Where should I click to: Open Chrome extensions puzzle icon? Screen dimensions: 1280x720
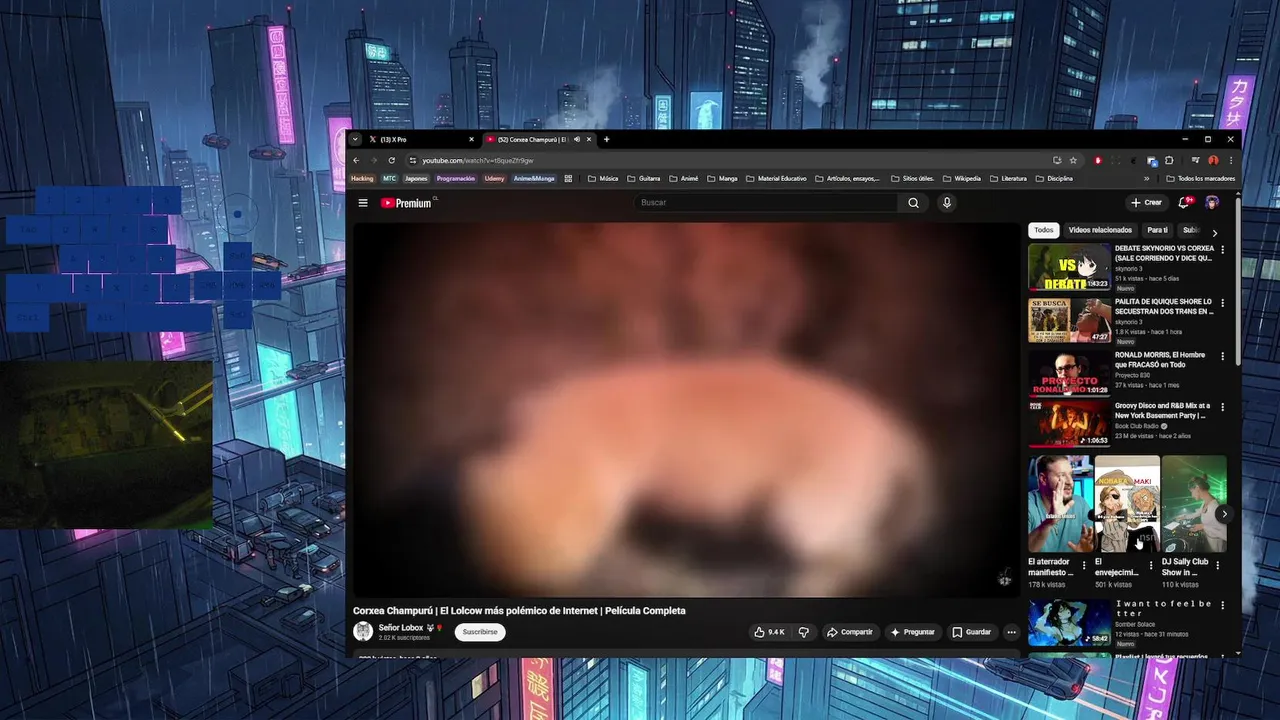tap(1169, 160)
